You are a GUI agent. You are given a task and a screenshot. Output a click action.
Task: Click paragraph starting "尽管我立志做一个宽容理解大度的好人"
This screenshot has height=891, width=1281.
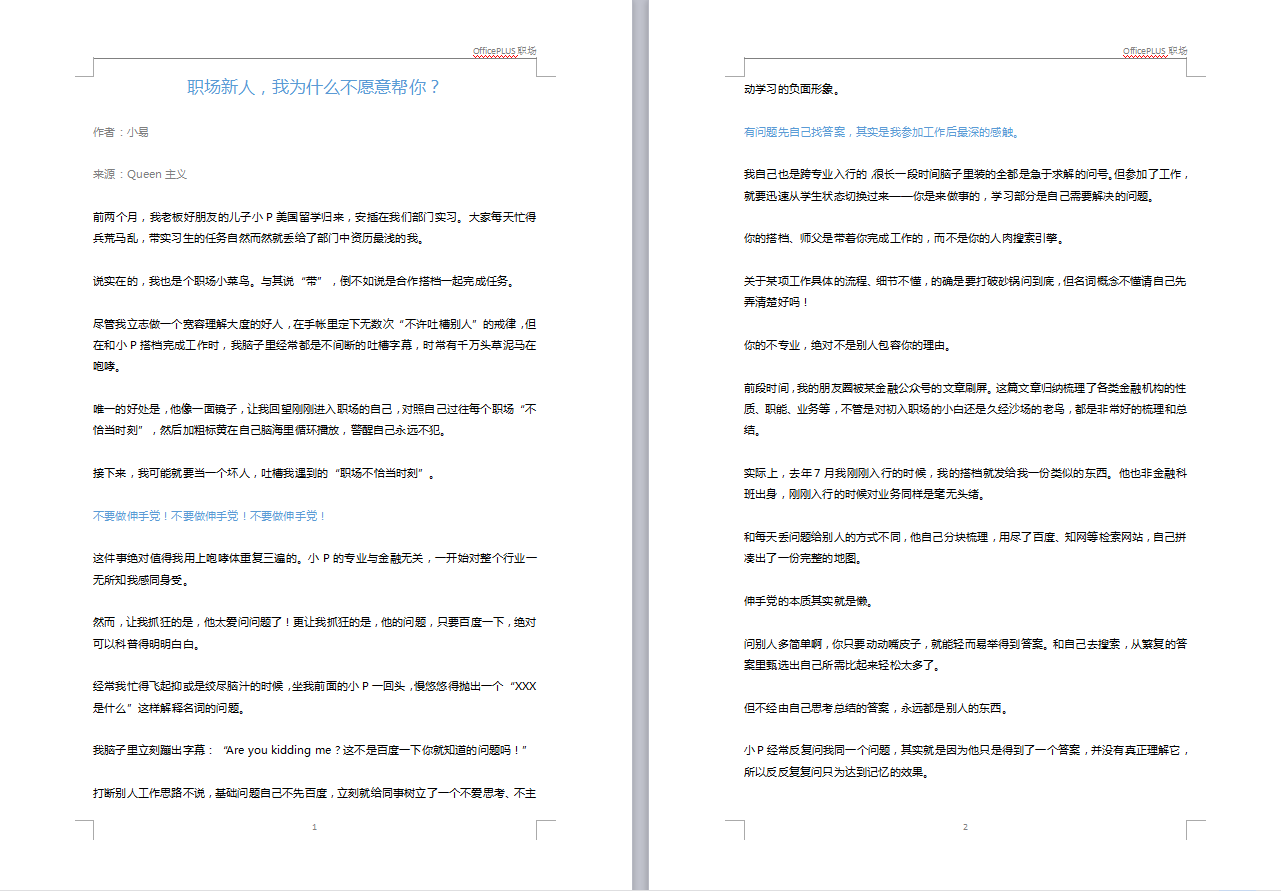[x=314, y=345]
